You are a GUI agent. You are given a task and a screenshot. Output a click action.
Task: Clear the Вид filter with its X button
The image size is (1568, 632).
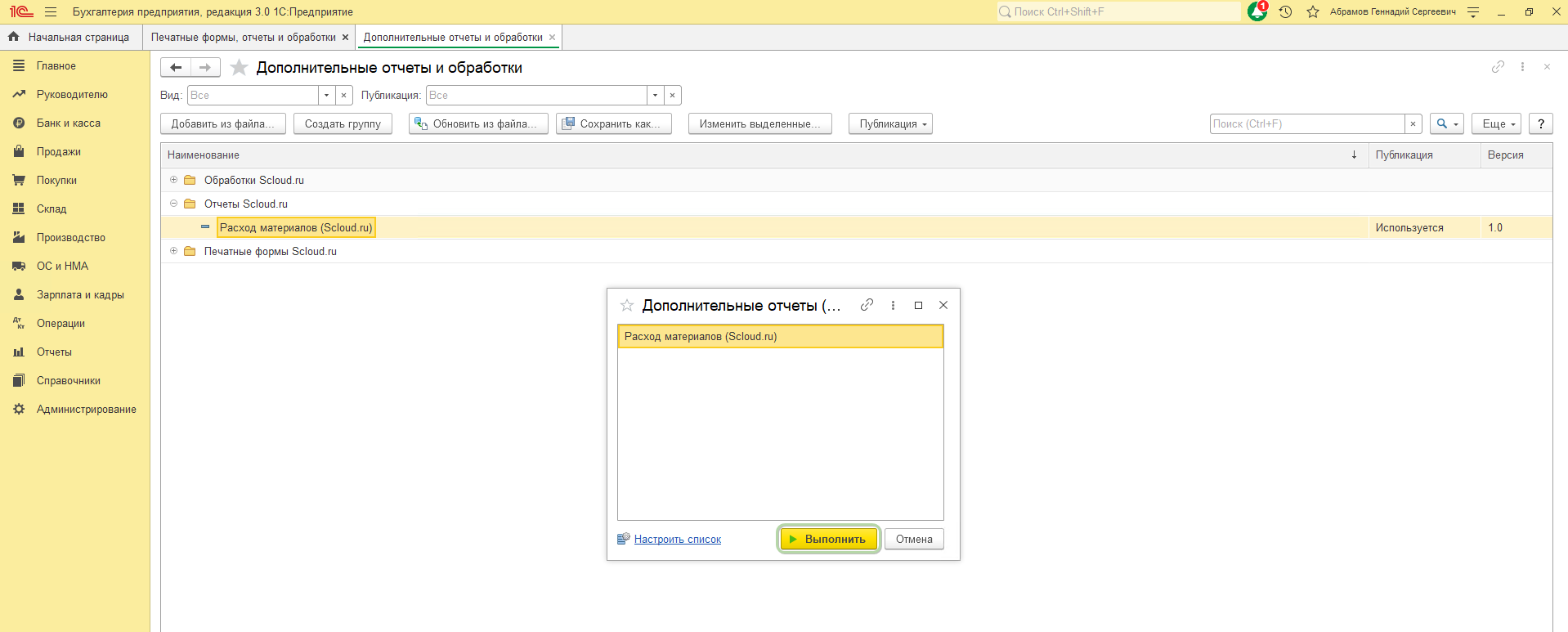(x=344, y=96)
